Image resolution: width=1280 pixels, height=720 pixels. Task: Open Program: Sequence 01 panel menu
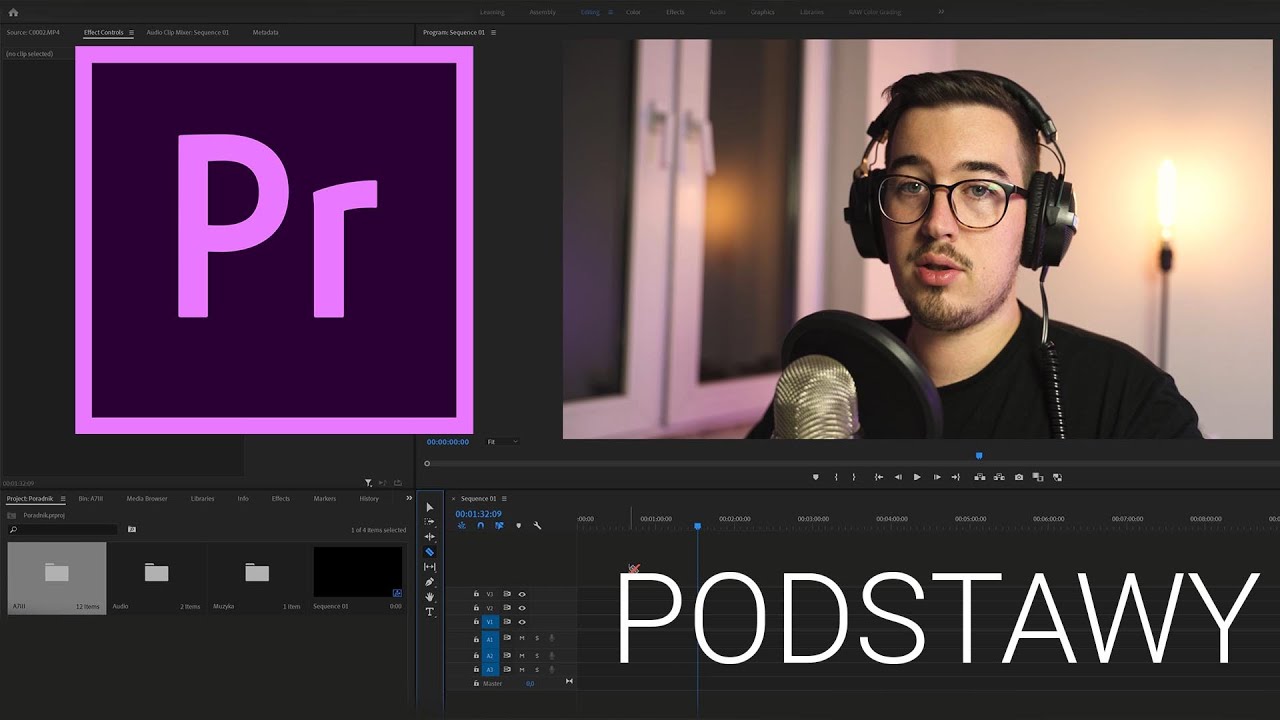pyautogui.click(x=493, y=32)
